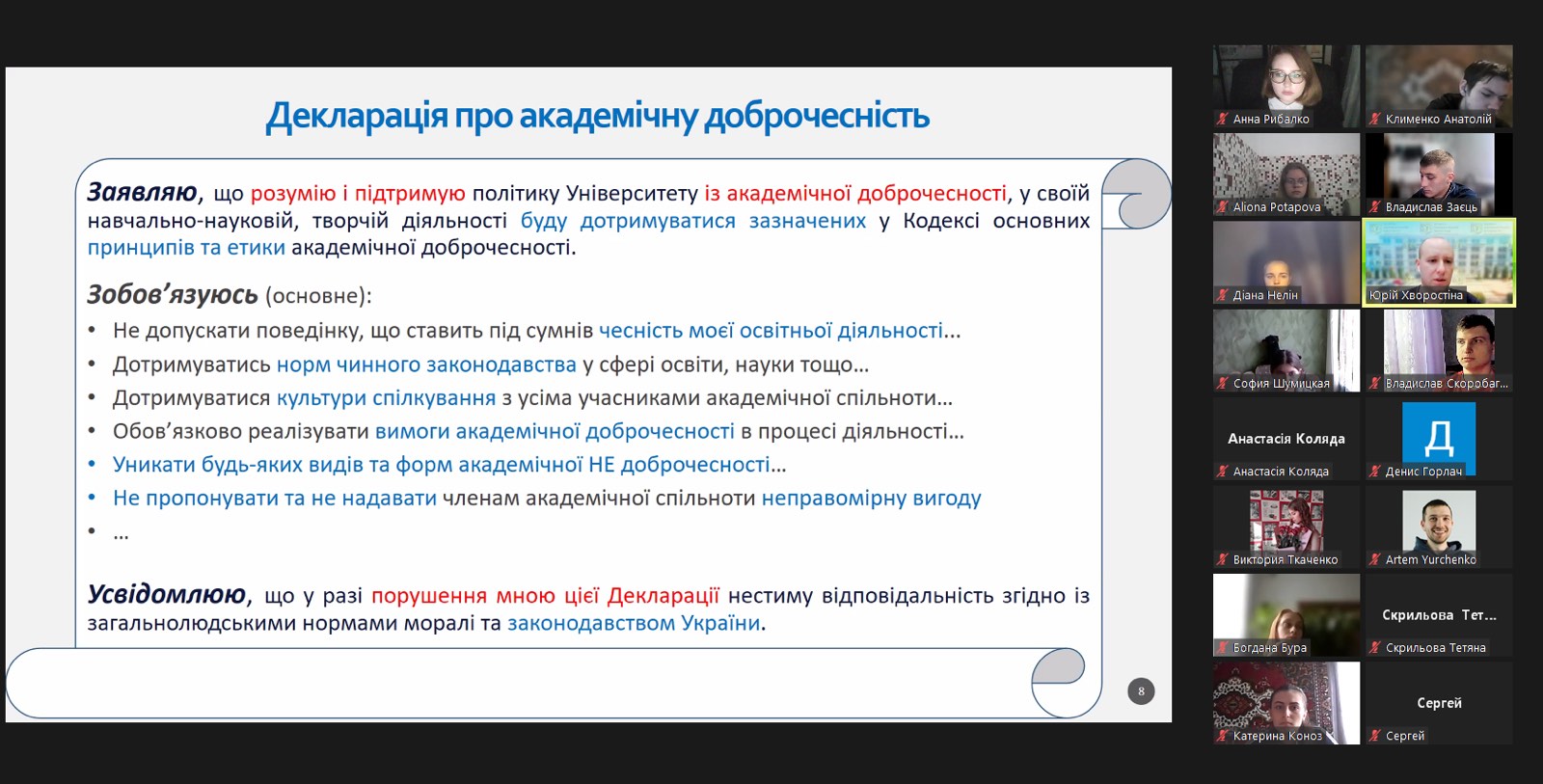Click Діана Нелін's muted microphone icon
Screen dimensions: 1543x784
pyautogui.click(x=1223, y=295)
